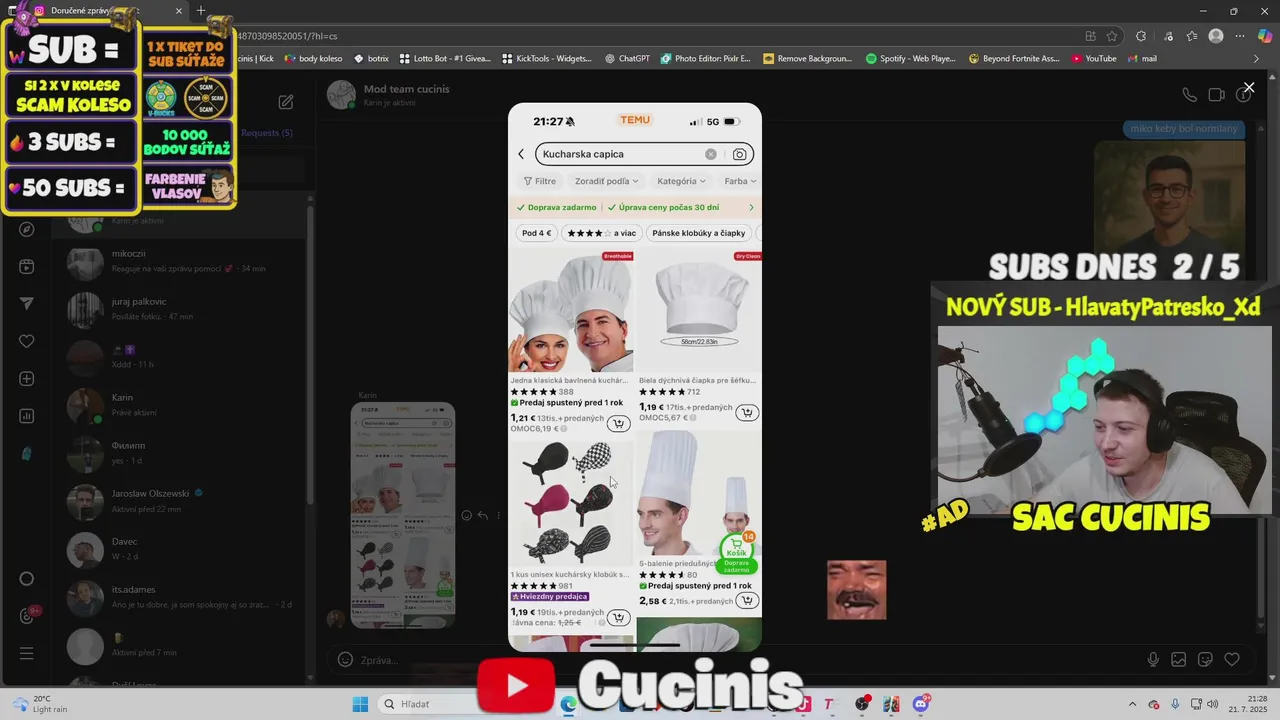
Task: Click the new message compose icon
Action: (286, 102)
